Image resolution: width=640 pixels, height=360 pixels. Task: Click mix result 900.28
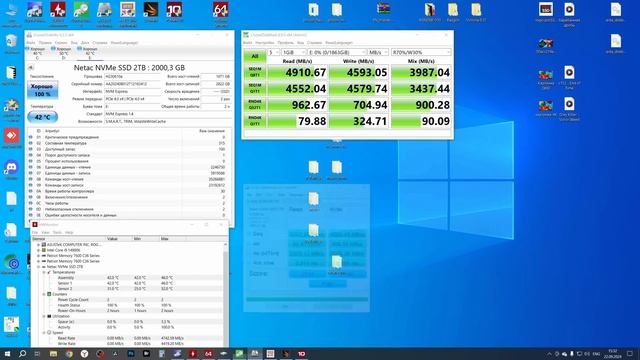421,105
